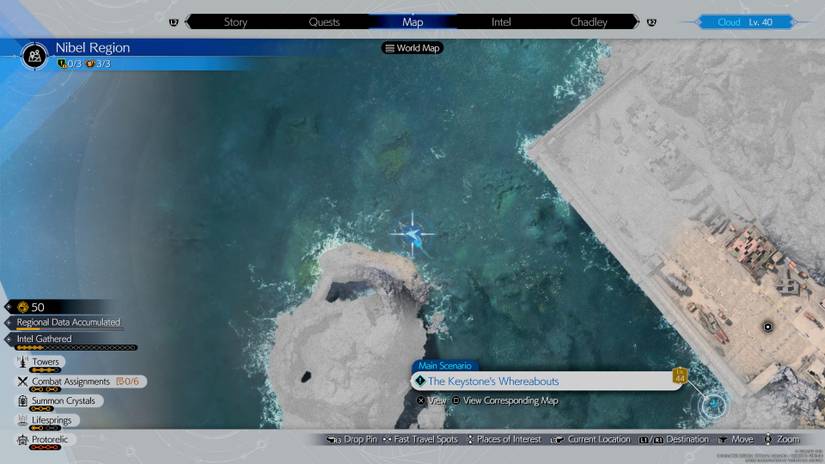
Task: Click View Corresponding Map prompt
Action: coord(505,401)
